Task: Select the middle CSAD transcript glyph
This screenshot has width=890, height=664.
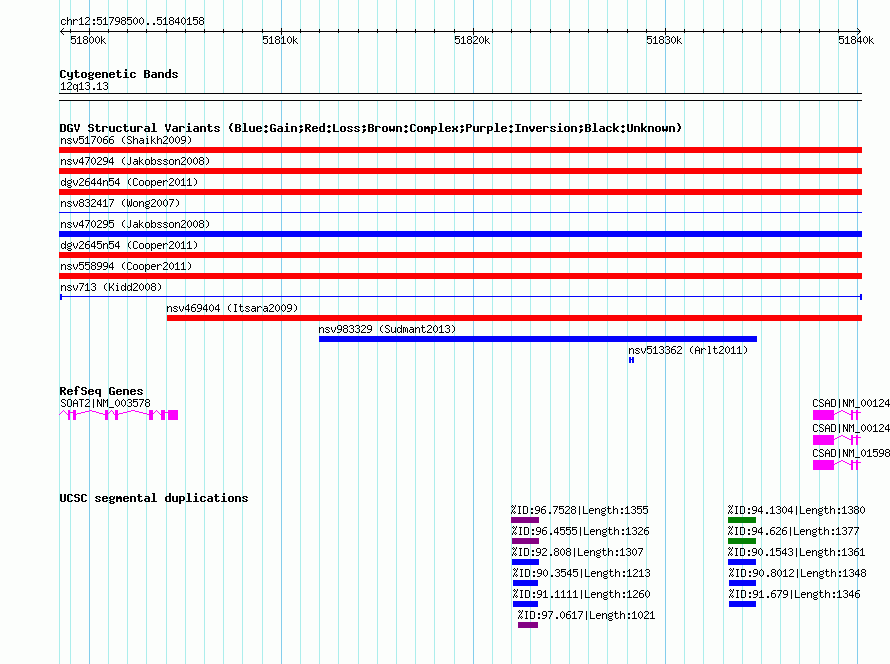Action: [x=837, y=440]
